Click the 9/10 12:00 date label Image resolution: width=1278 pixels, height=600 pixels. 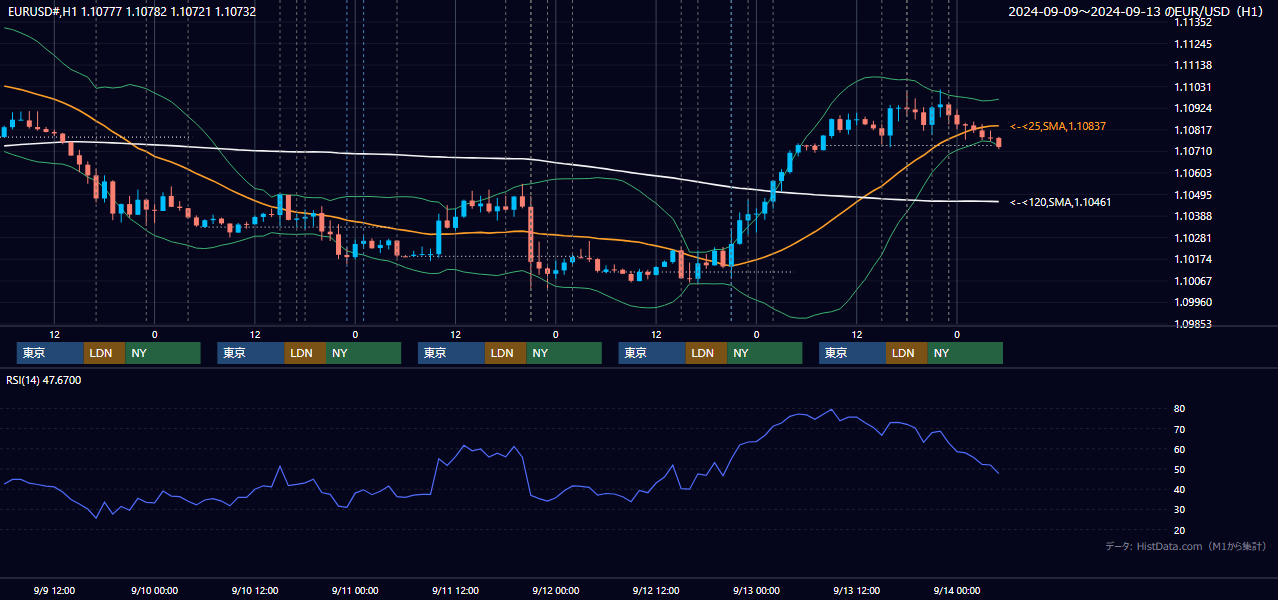[x=255, y=590]
